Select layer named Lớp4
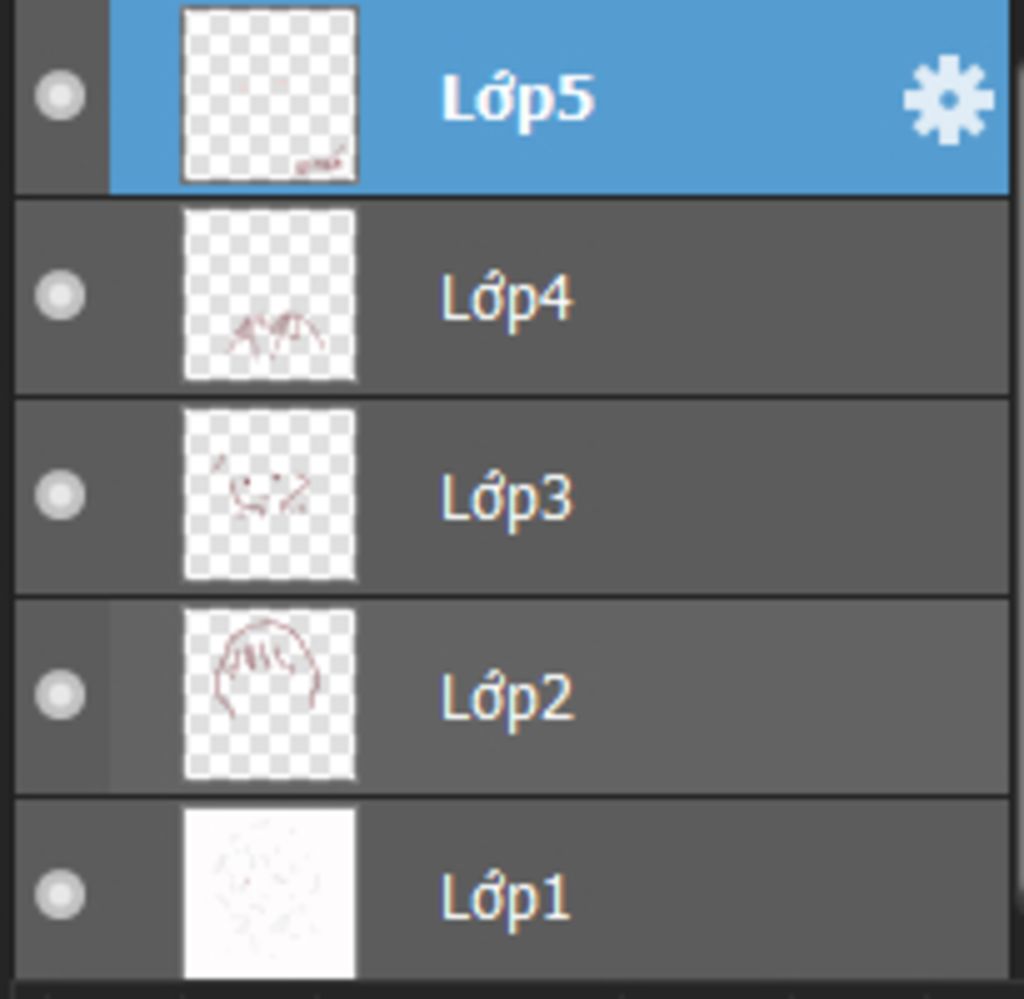Screen dimensions: 1024x999 (x=507, y=298)
